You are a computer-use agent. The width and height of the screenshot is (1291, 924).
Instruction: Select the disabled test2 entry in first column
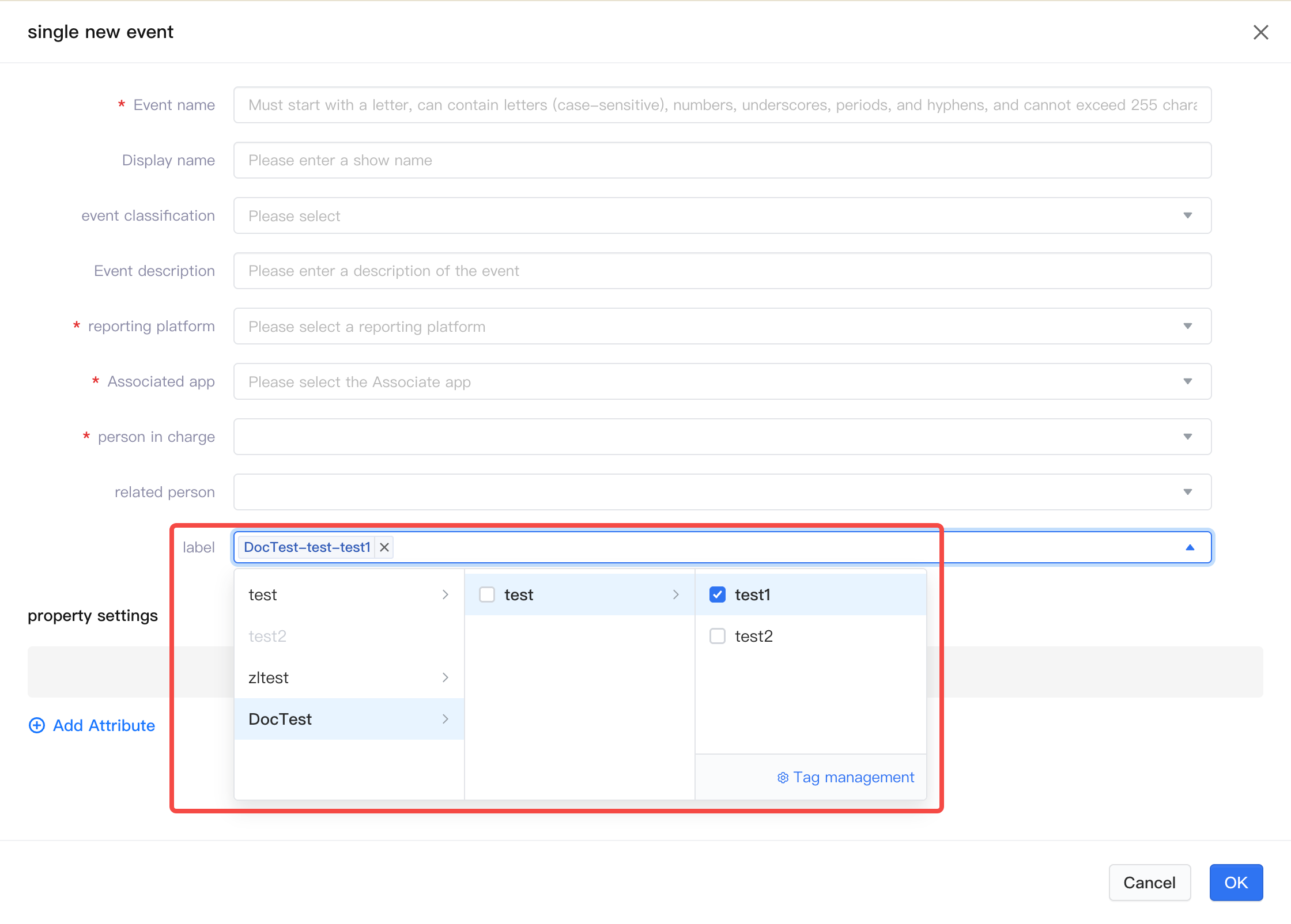pos(349,636)
